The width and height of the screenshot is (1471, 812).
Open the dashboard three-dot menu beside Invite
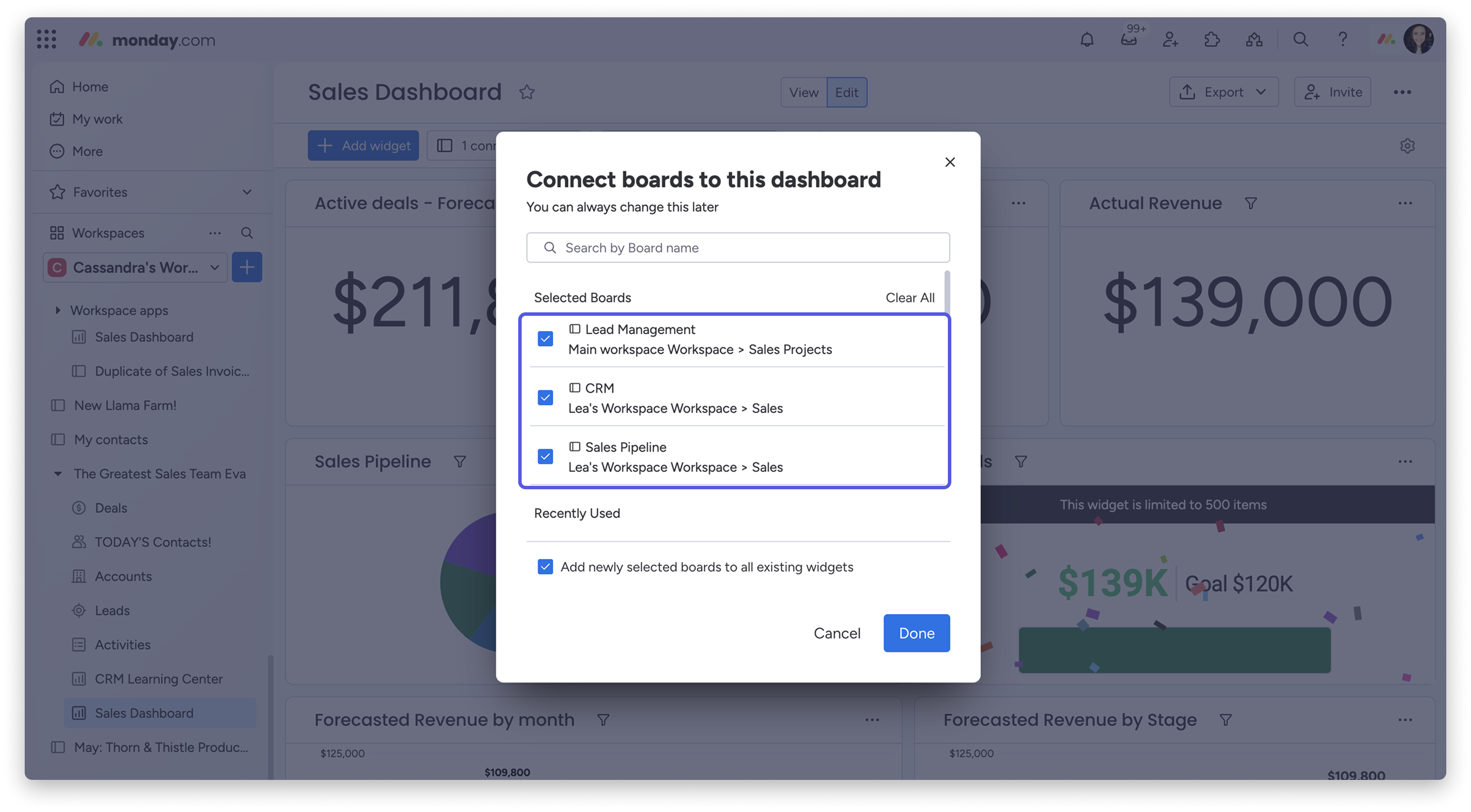pos(1402,92)
